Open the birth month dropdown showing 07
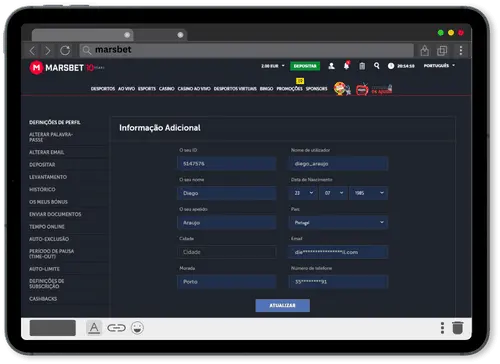500x364 pixels. pos(333,193)
